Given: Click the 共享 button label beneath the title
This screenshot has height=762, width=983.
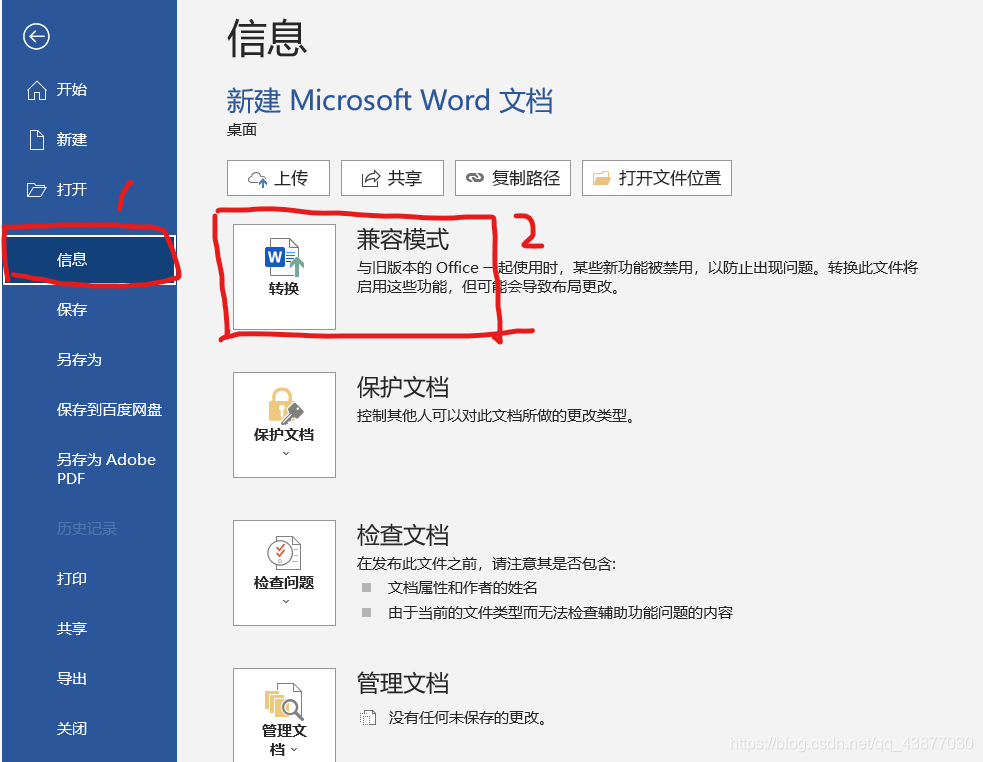Looking at the screenshot, I should 404,178.
